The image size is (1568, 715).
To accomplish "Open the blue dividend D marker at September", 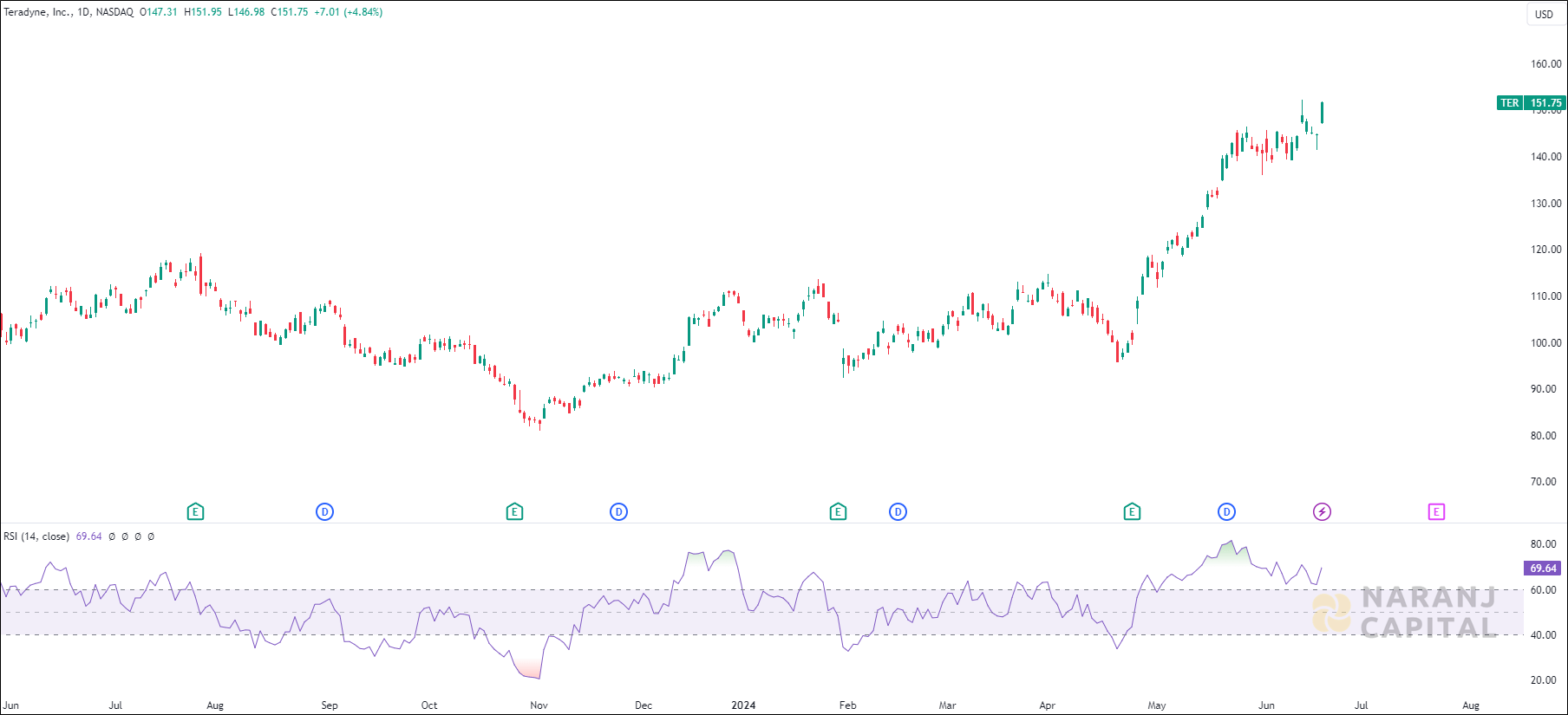I will coord(324,512).
